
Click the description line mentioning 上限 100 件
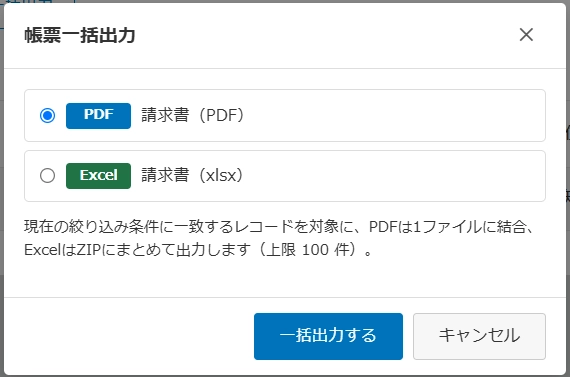(198, 250)
